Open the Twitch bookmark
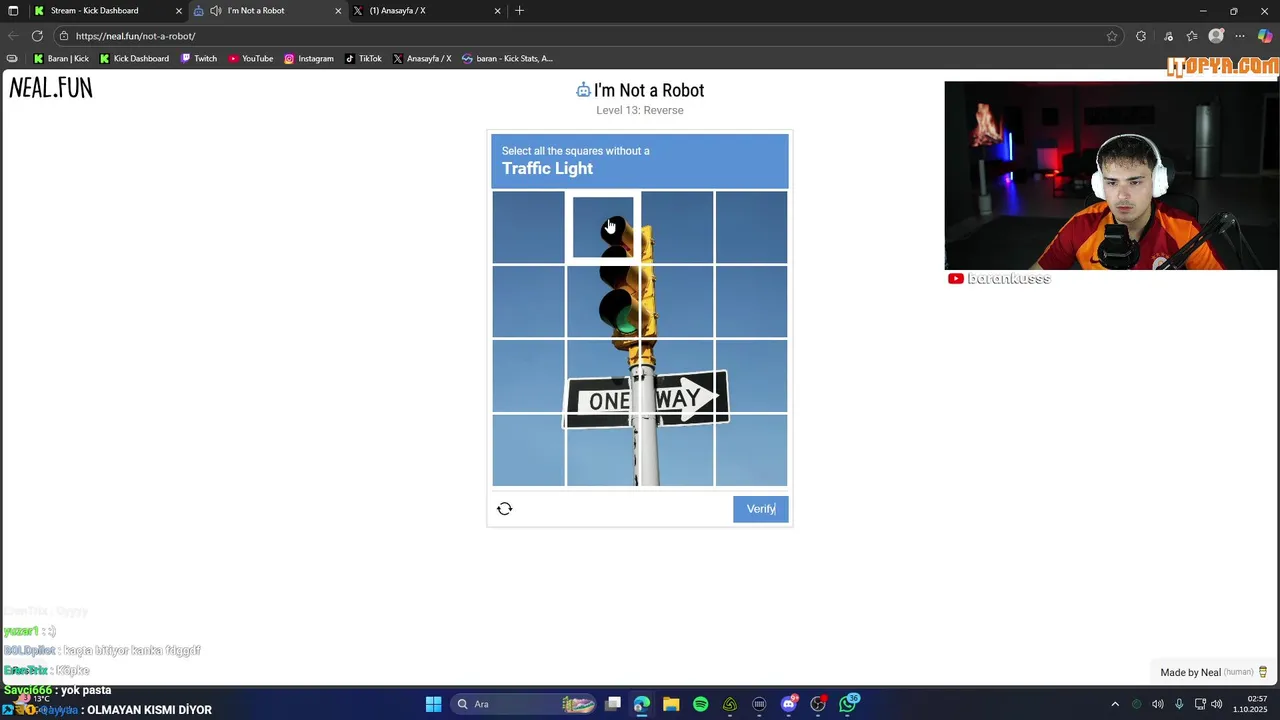1280x720 pixels. point(199,58)
